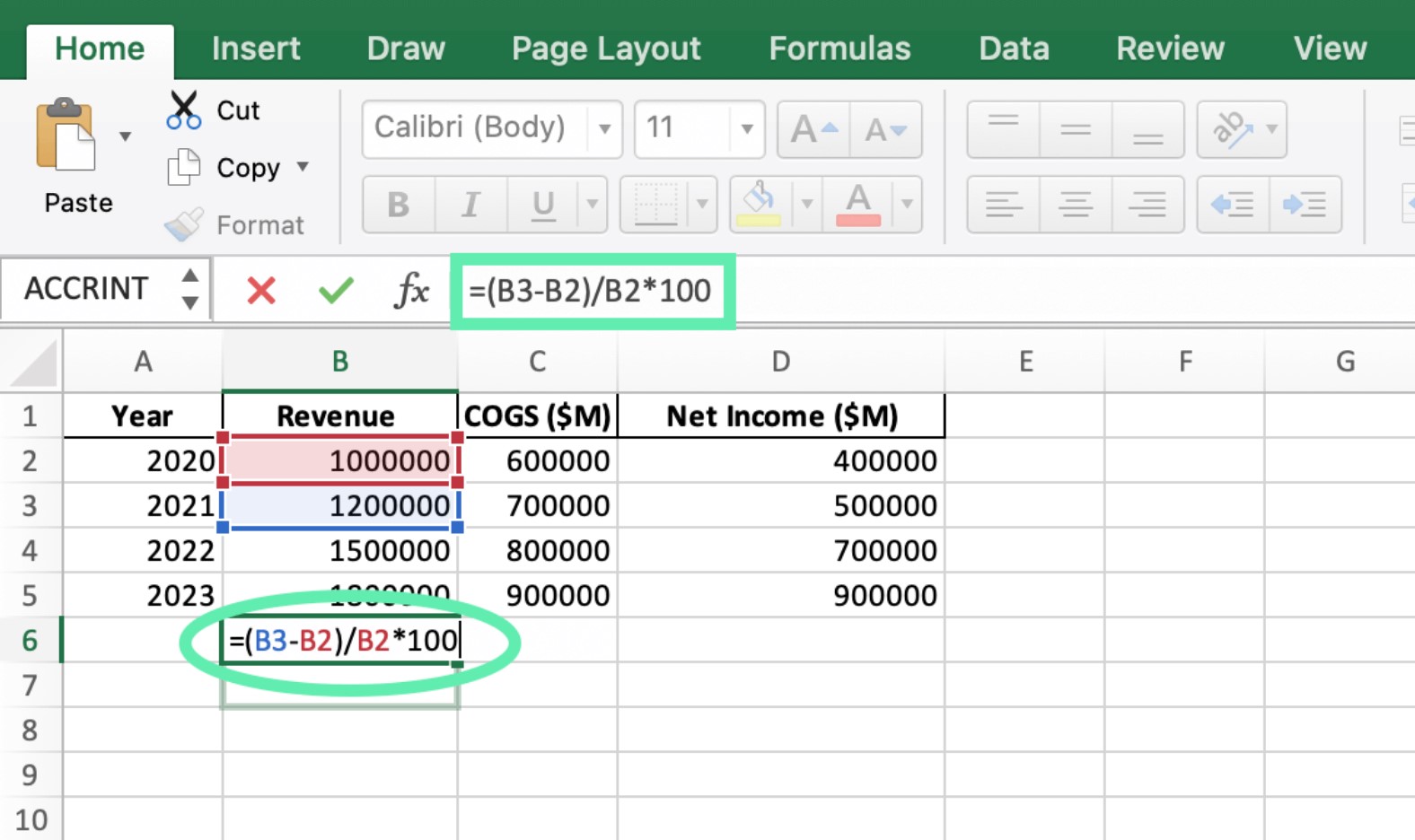Decrease indent
1415x840 pixels.
[x=1233, y=205]
